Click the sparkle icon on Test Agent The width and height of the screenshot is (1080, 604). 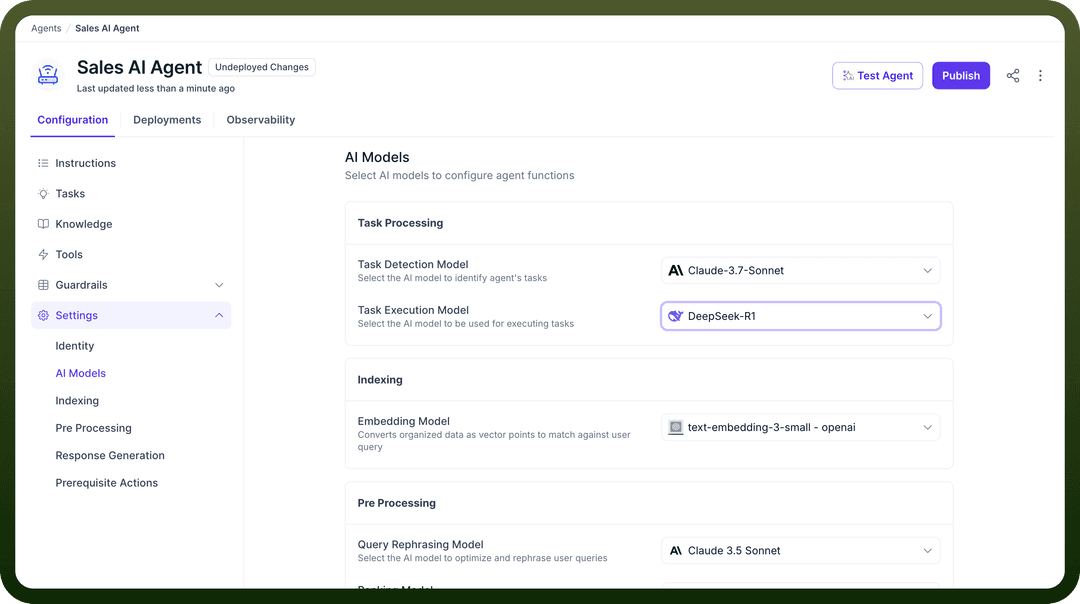tap(848, 76)
